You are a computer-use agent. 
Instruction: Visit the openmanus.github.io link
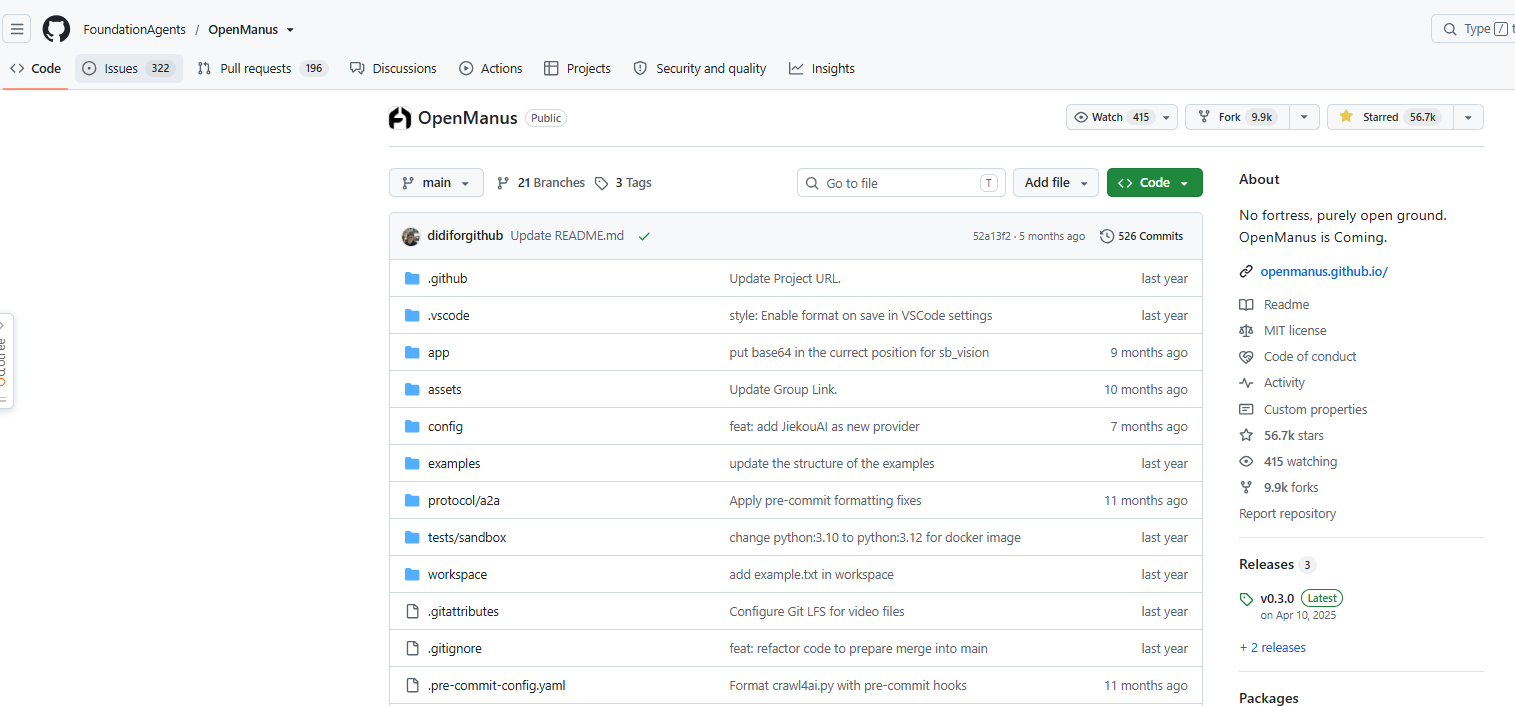[1324, 271]
